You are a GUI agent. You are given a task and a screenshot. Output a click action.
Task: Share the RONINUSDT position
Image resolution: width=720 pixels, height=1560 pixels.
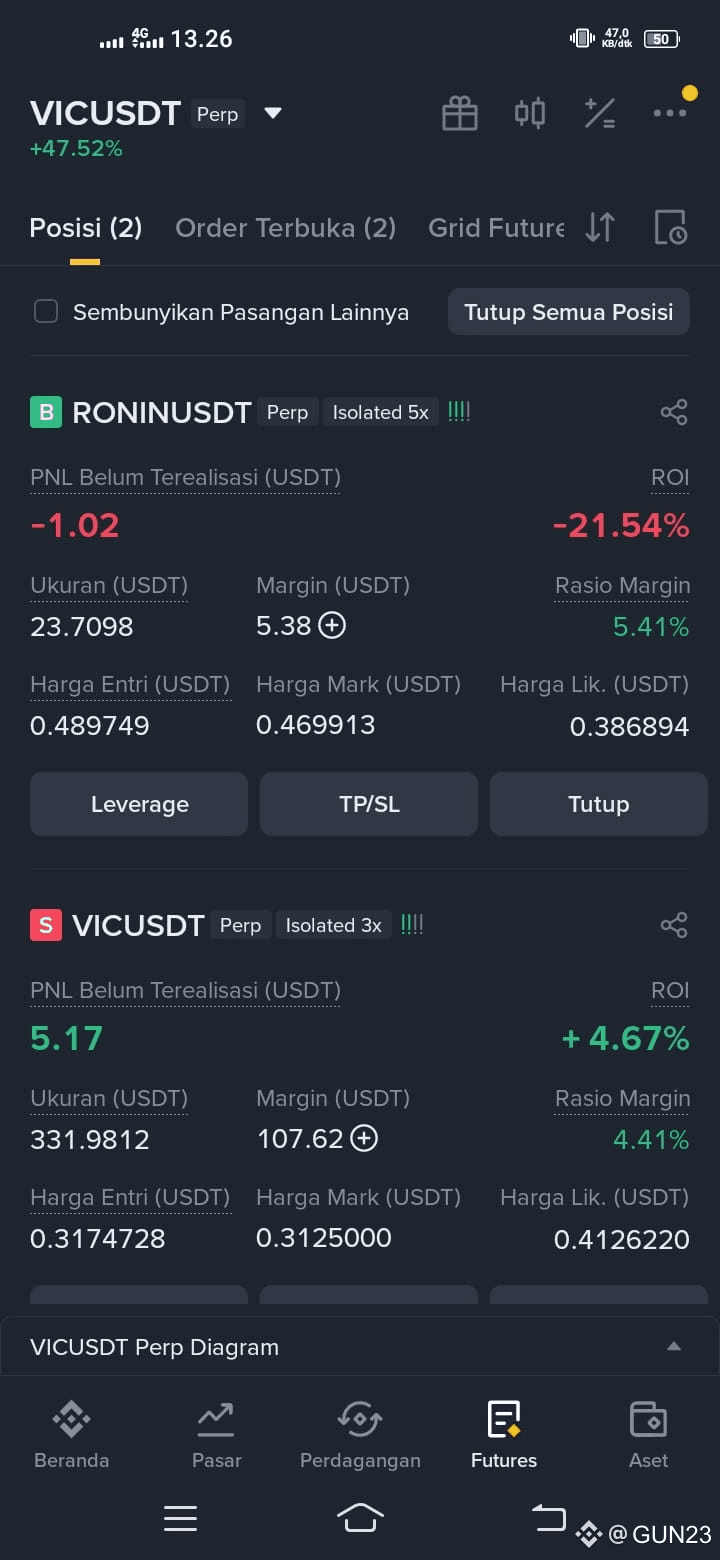pos(674,412)
